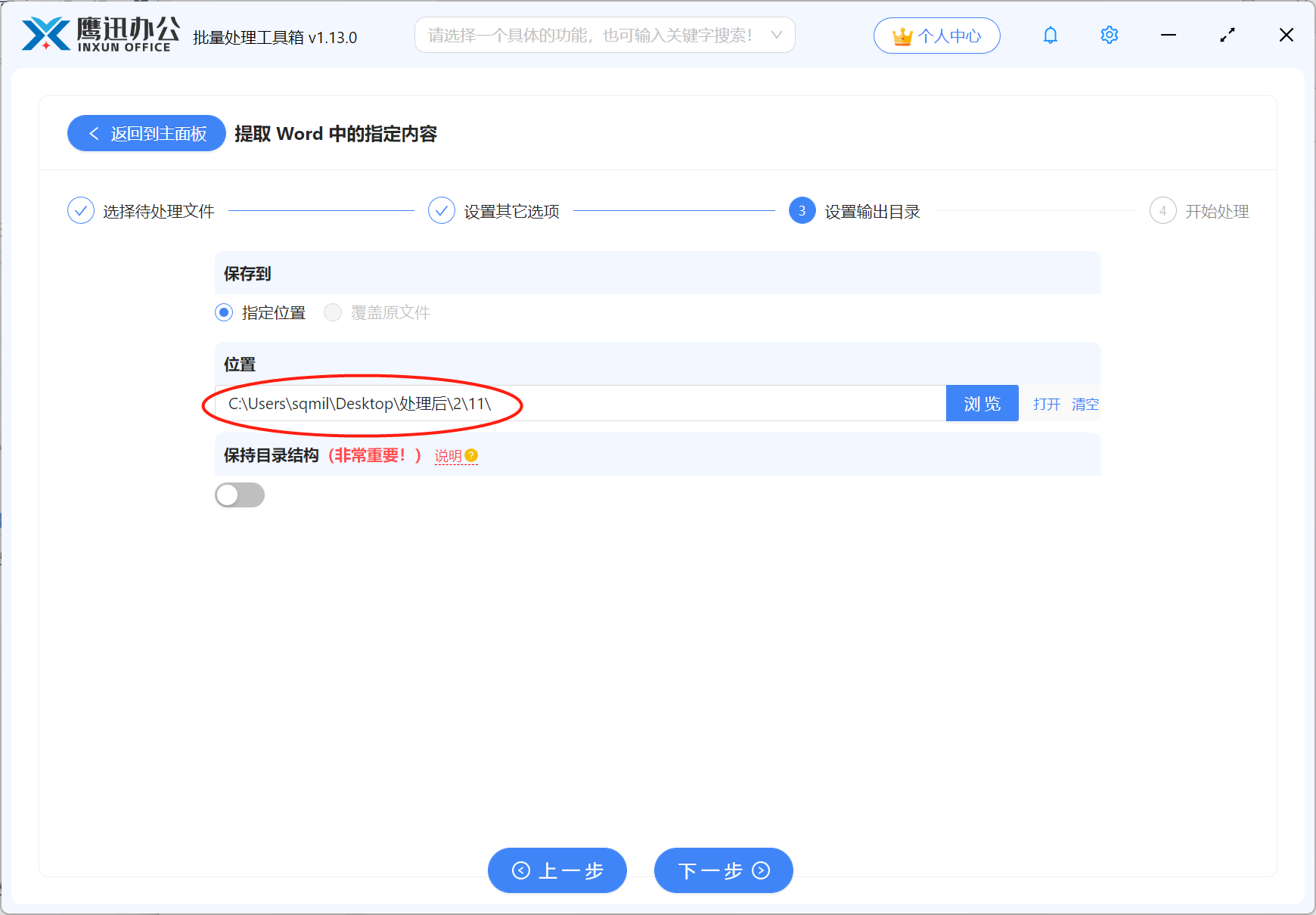This screenshot has width=1316, height=915.
Task: Go to the 开始处理 step
Action: [1217, 211]
